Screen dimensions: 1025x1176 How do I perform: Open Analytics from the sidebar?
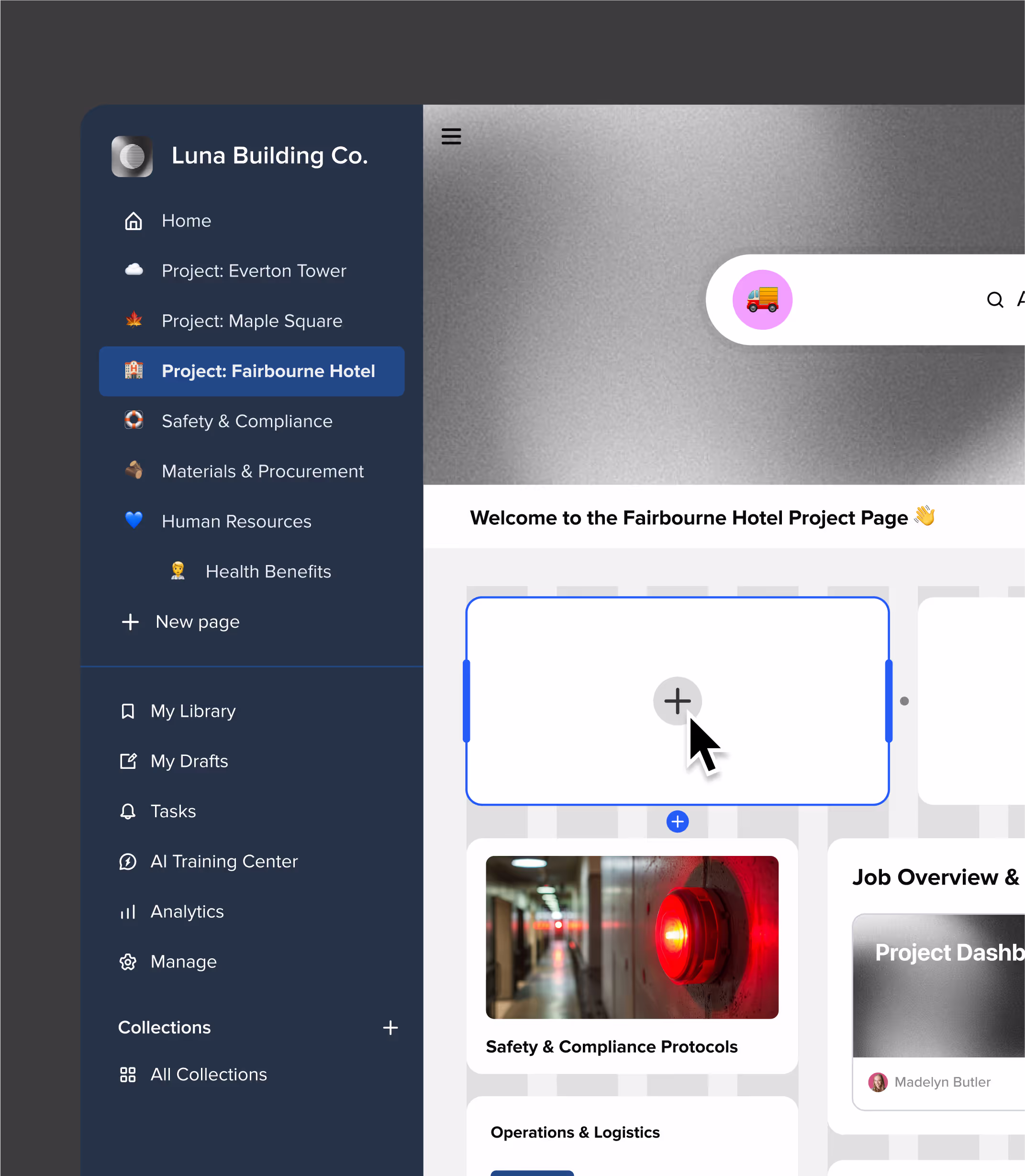tap(187, 911)
